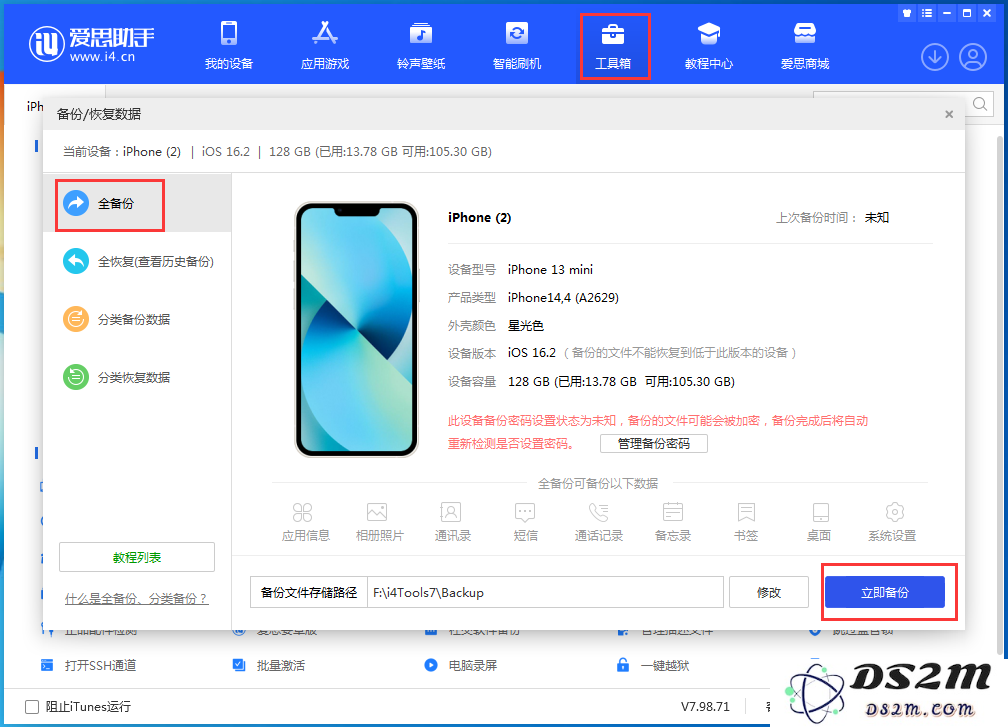This screenshot has width=1008, height=727.
Task: Open 爱思商城 store
Action: (805, 45)
